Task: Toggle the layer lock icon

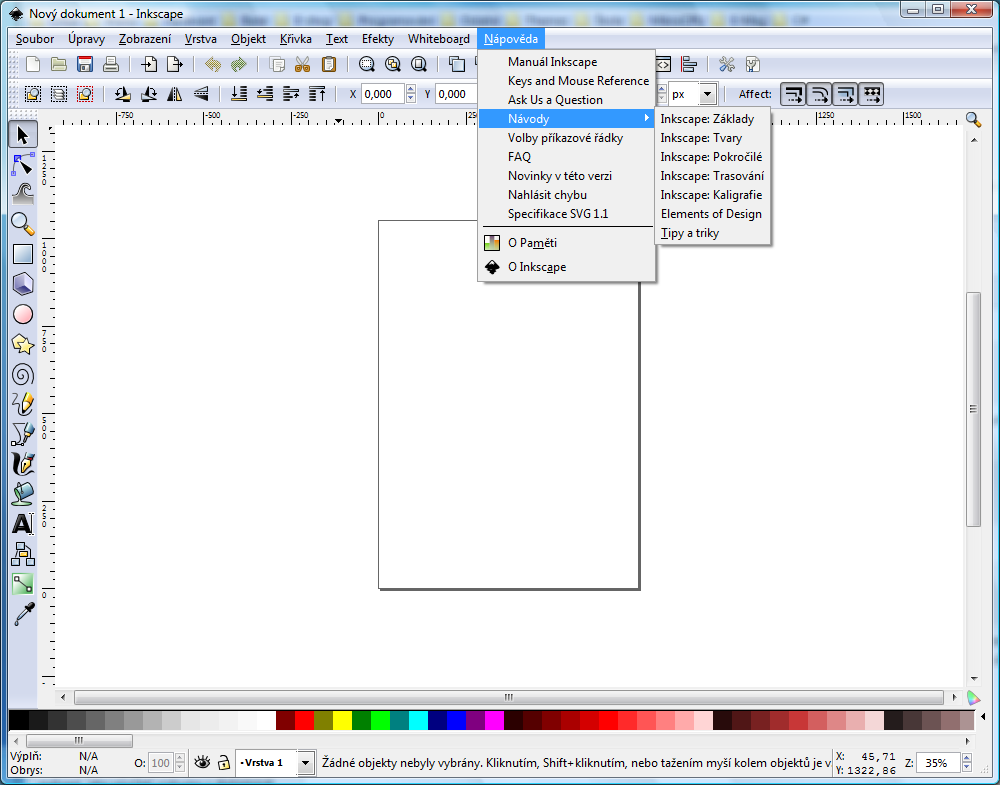Action: (223, 763)
